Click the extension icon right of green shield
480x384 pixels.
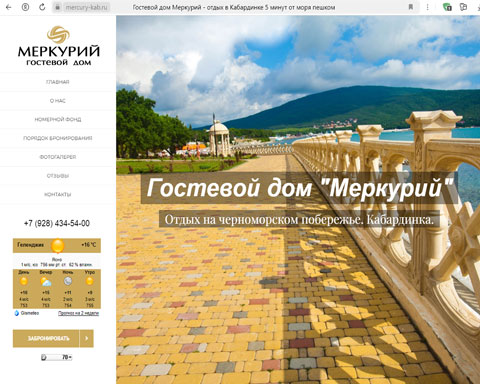(x=463, y=7)
